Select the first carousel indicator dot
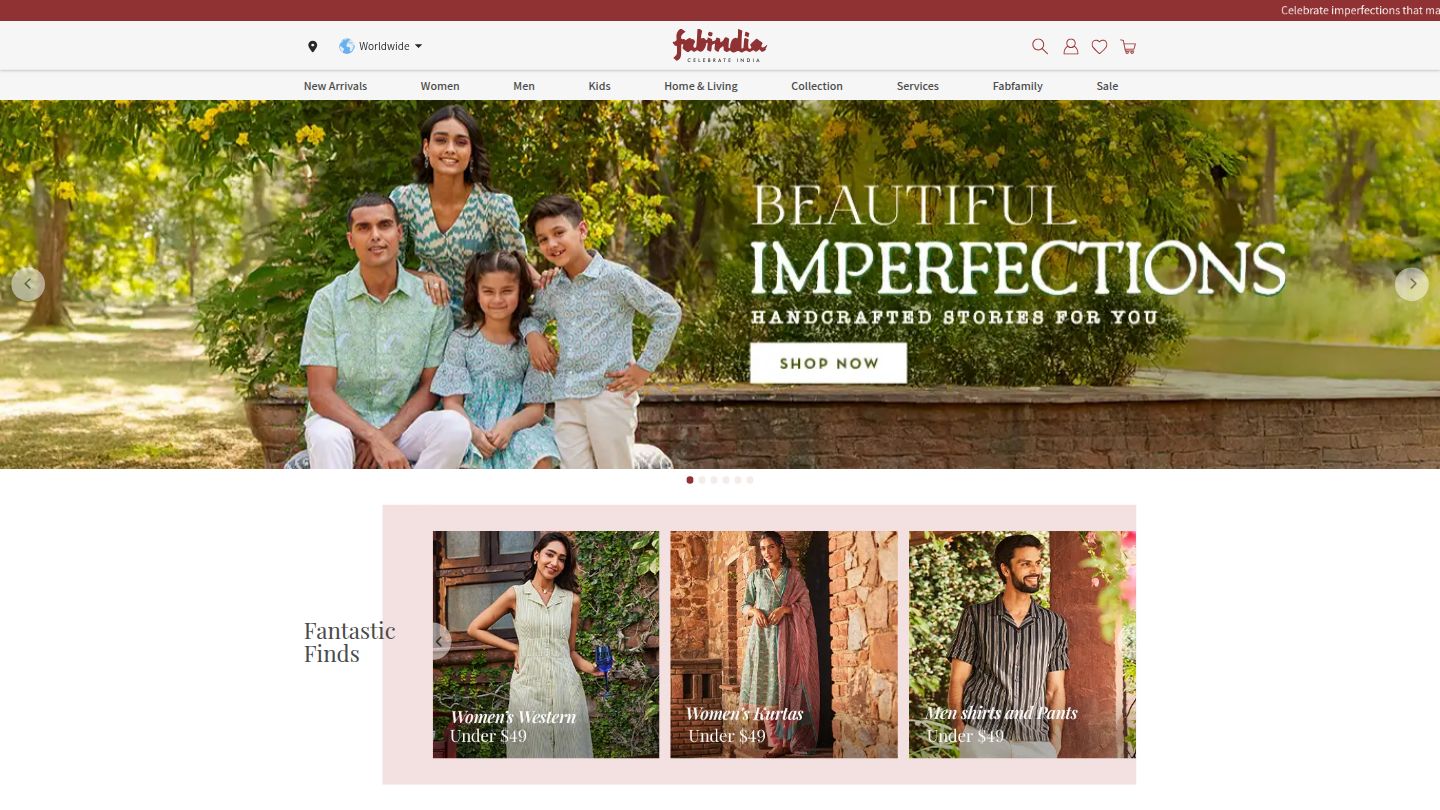 [x=690, y=480]
